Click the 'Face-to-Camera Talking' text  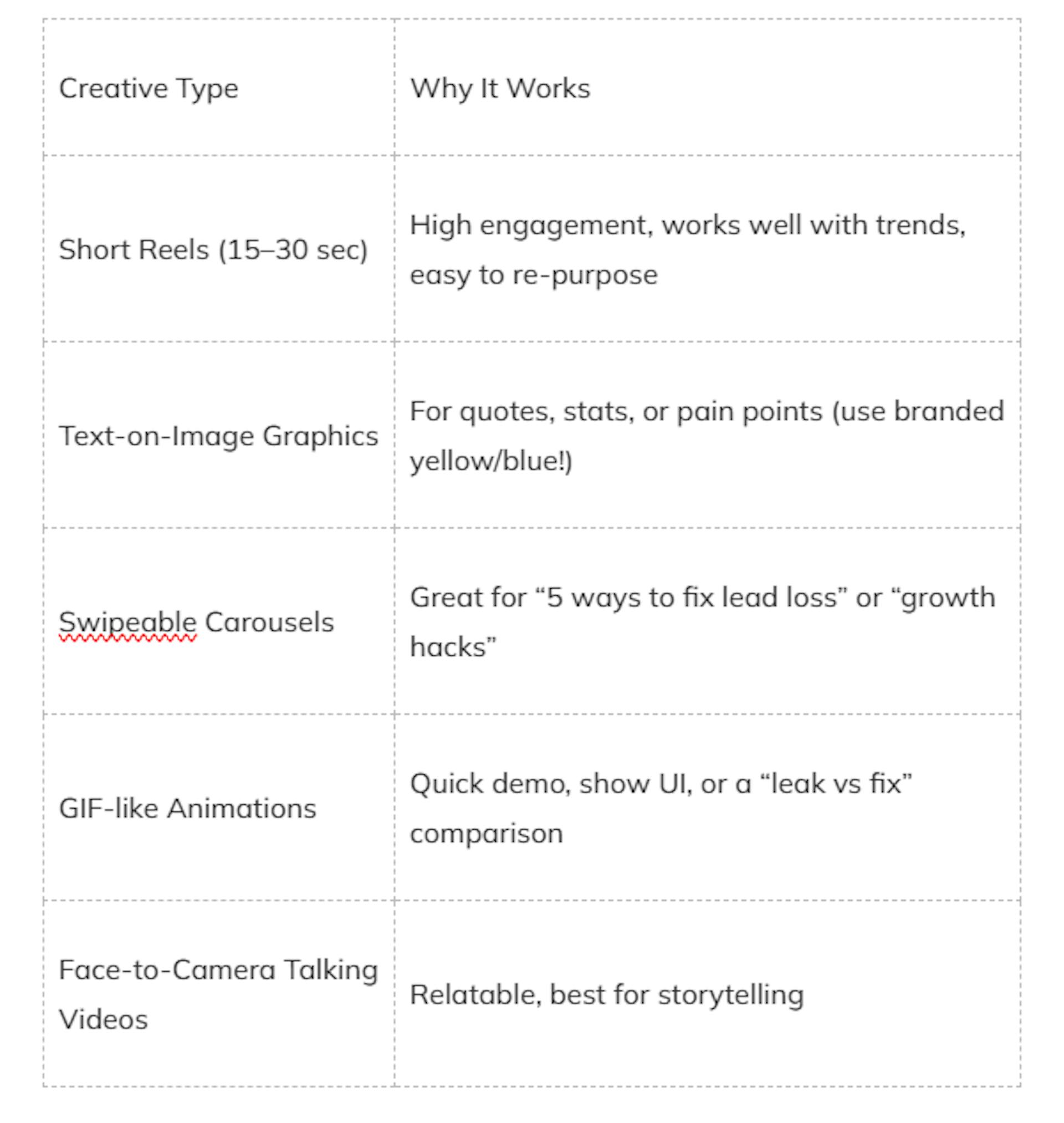click(218, 971)
